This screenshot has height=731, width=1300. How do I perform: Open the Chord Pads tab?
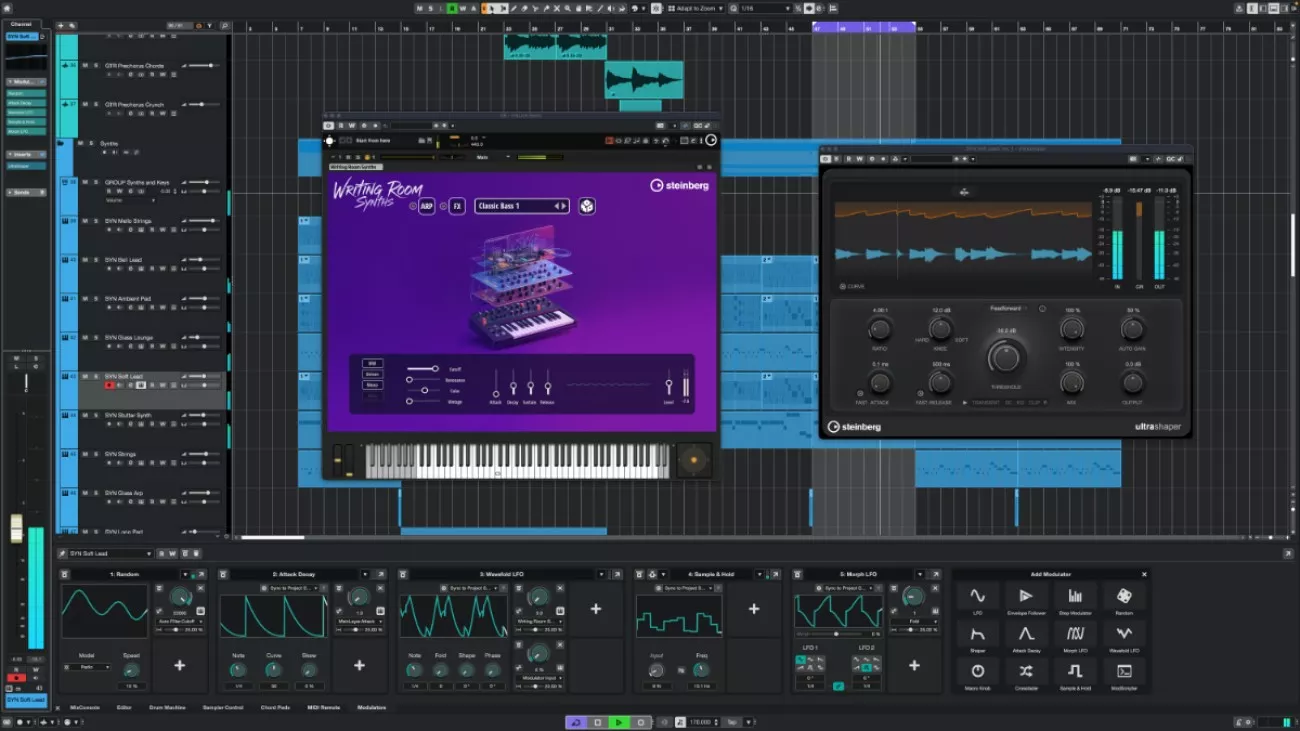276,708
